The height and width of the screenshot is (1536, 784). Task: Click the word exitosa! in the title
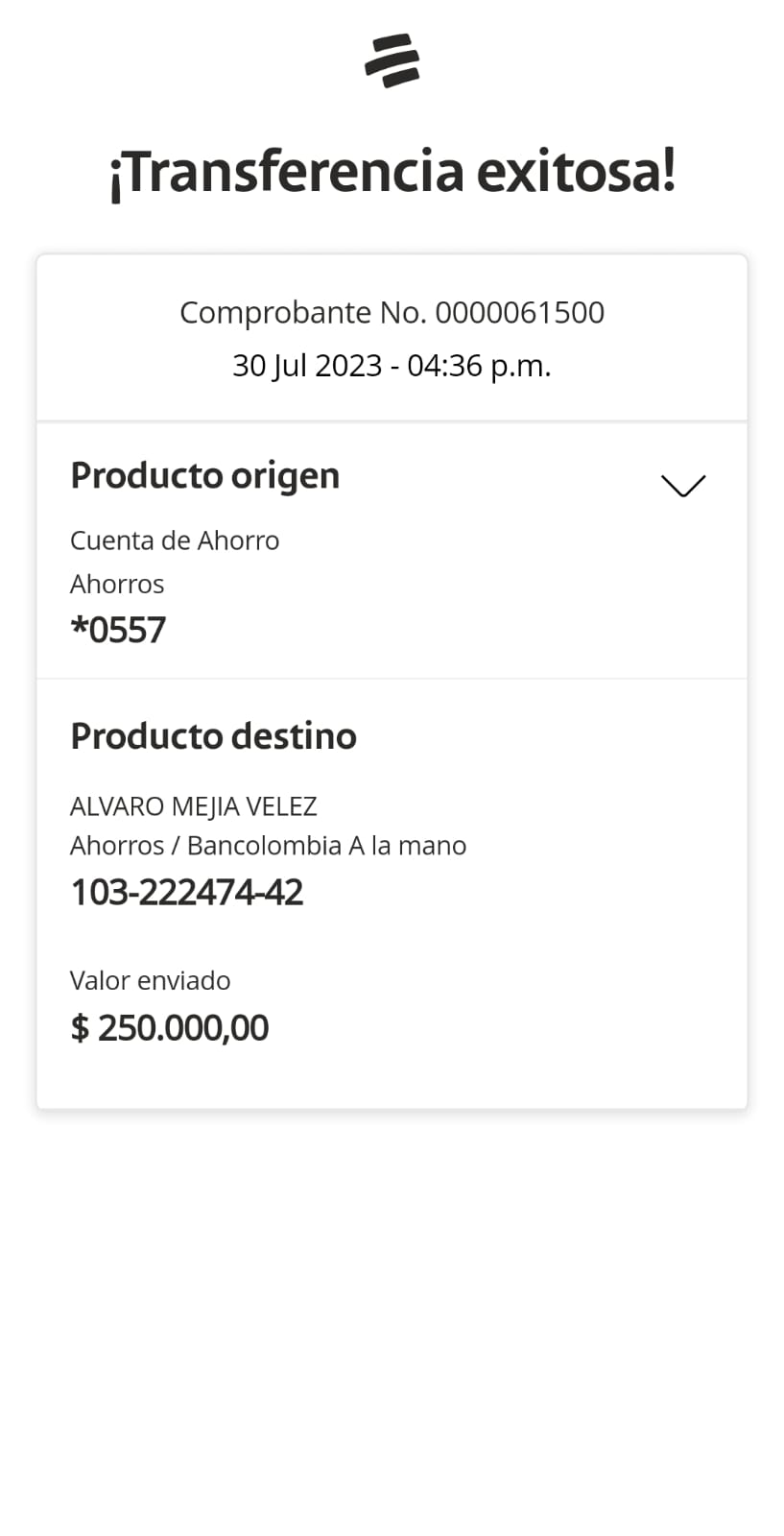coord(576,172)
